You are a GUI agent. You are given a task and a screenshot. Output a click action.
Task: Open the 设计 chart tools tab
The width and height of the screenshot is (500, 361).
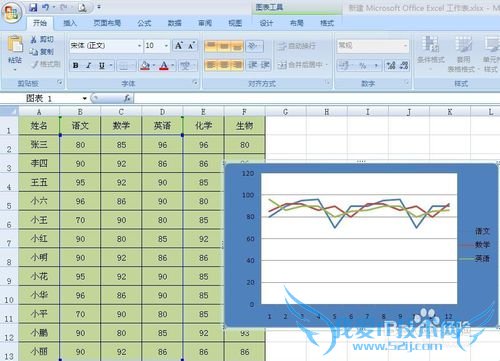pos(266,23)
